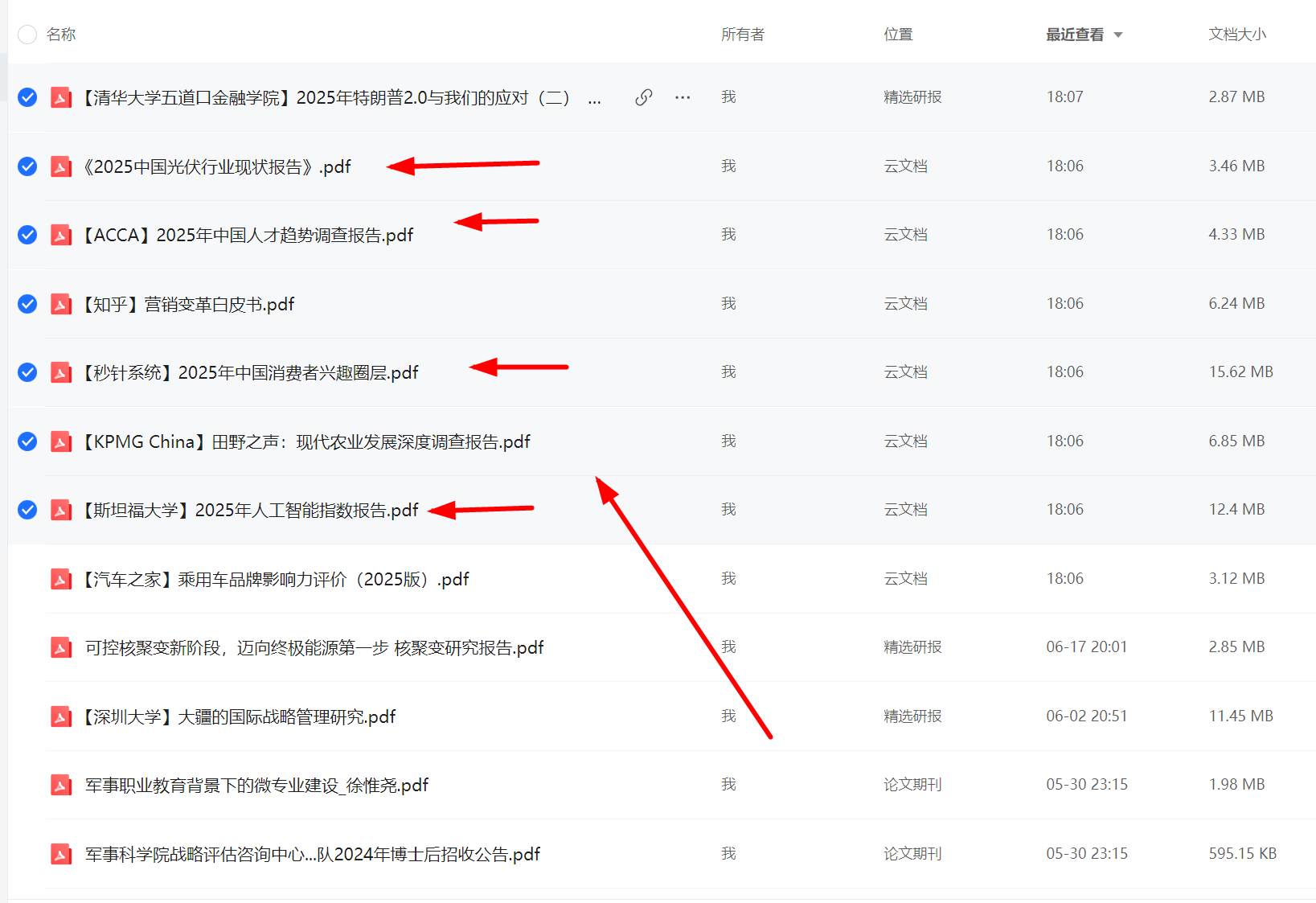
Task: Open 《2025中国光伏行业现状报告》.pdf
Action: (x=217, y=166)
